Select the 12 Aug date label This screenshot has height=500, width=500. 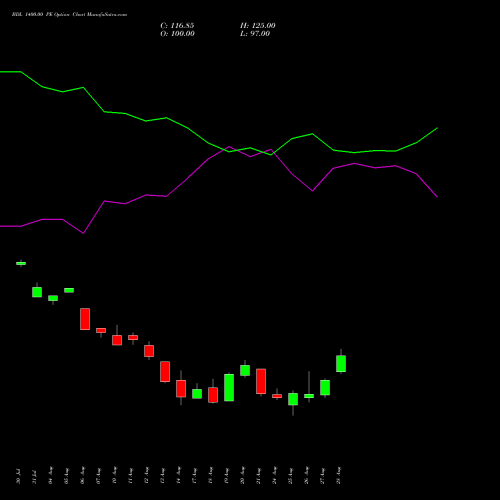click(x=146, y=475)
